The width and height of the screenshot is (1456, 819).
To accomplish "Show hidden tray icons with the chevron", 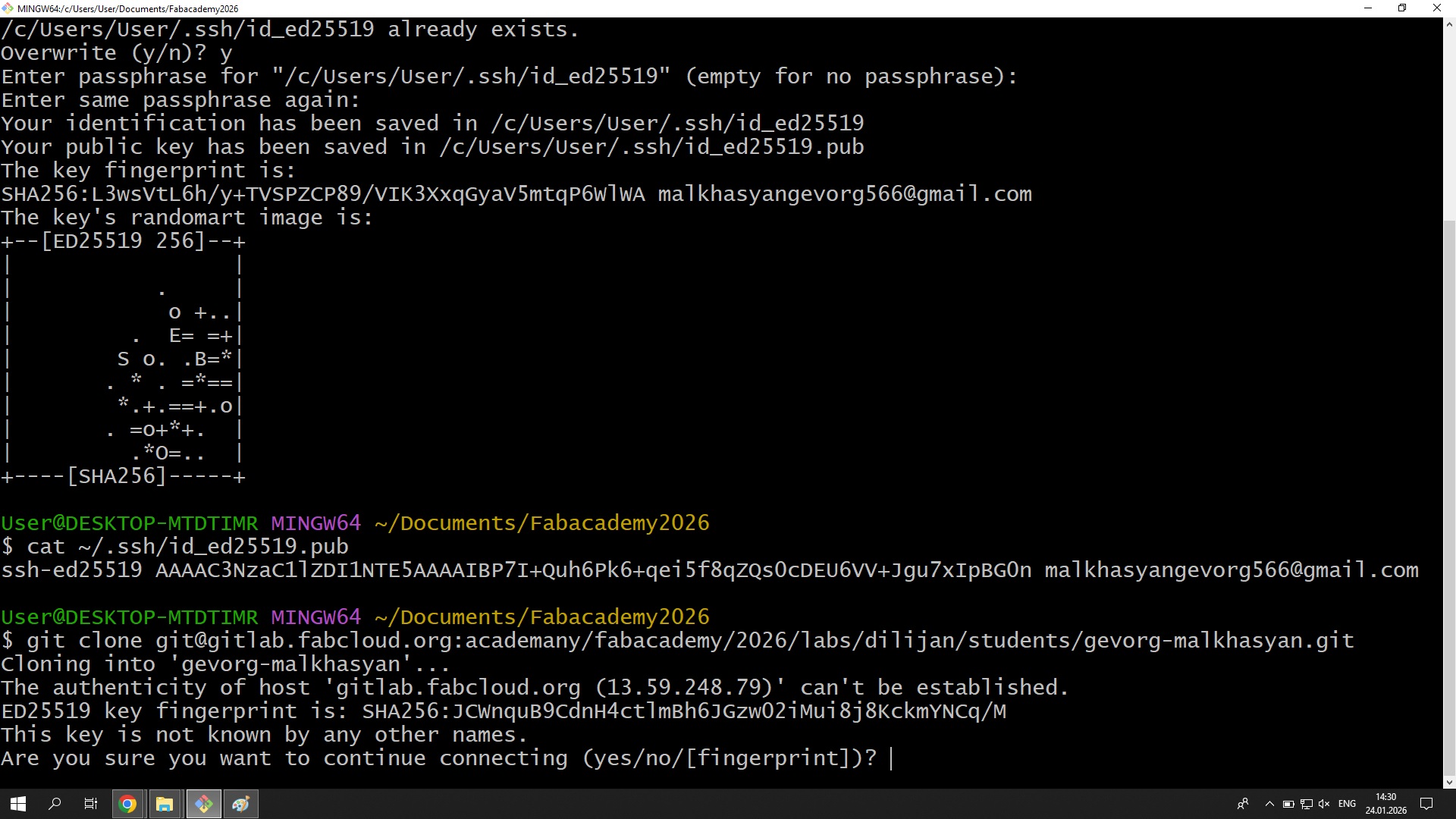I will [x=1269, y=804].
